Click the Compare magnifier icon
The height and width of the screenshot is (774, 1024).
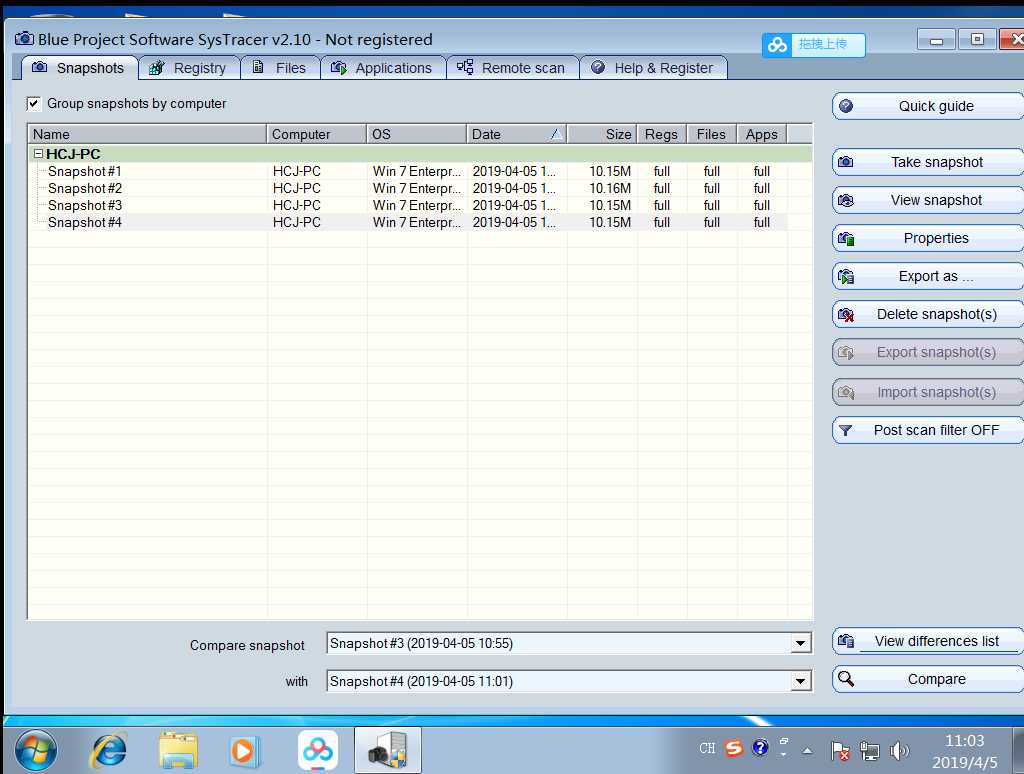[846, 679]
